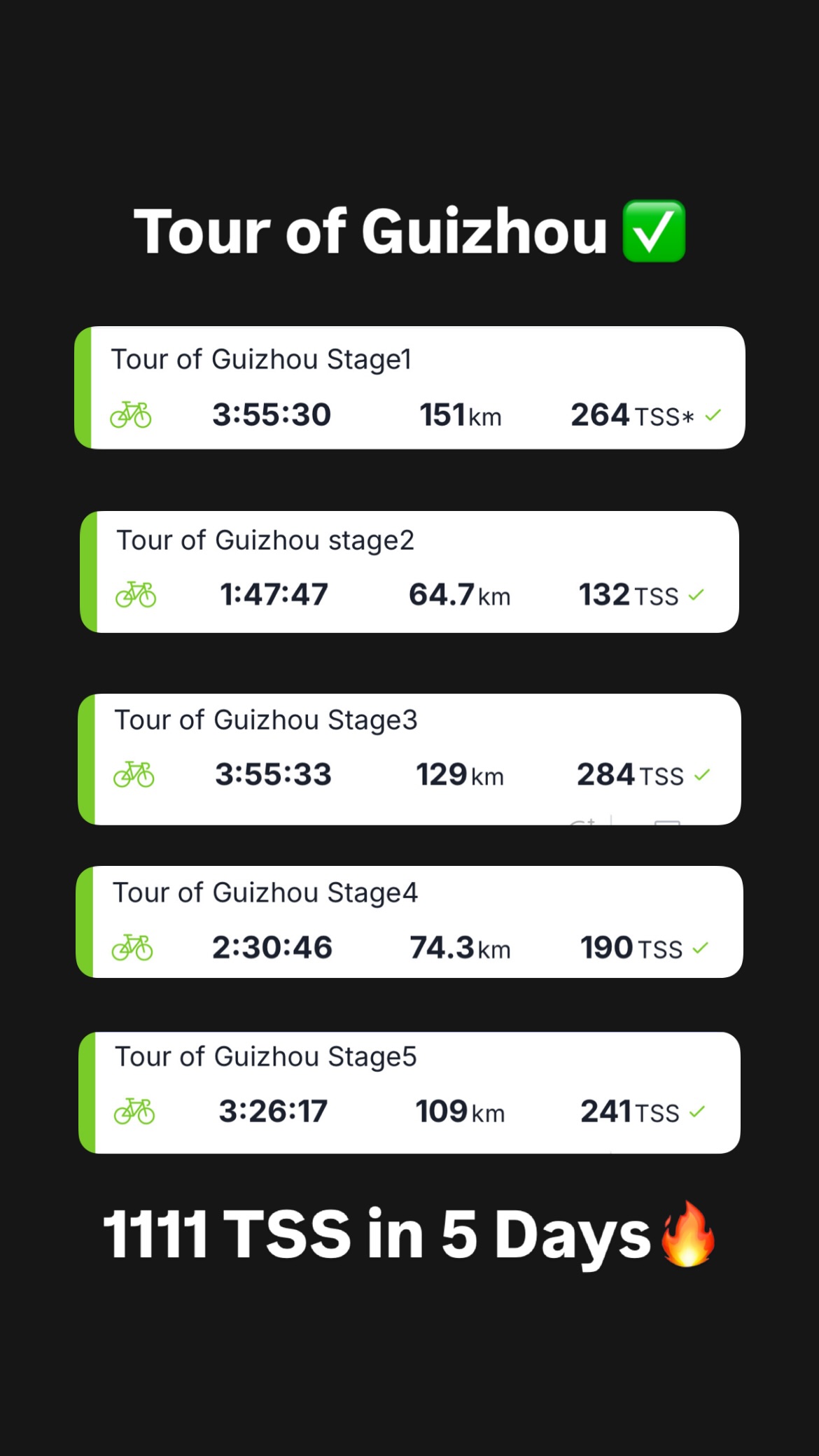819x1456 pixels.
Task: Click the 64.7 km distance value
Action: pos(460,595)
